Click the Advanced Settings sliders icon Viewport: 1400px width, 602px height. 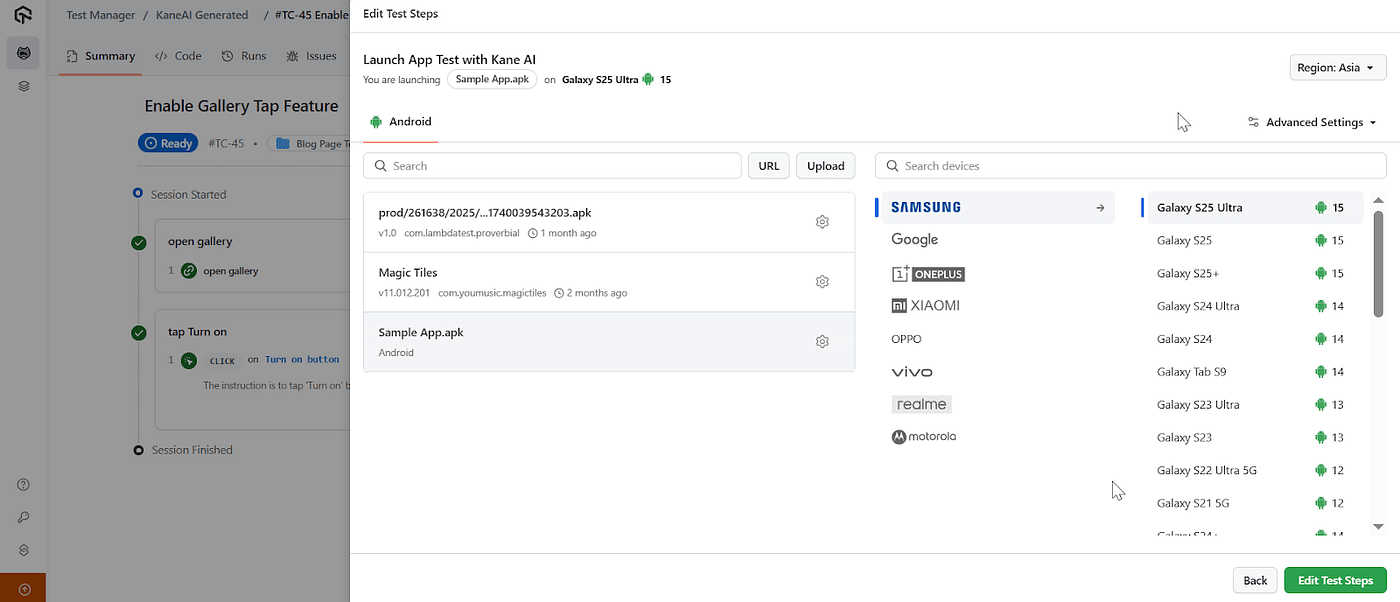pos(1253,122)
